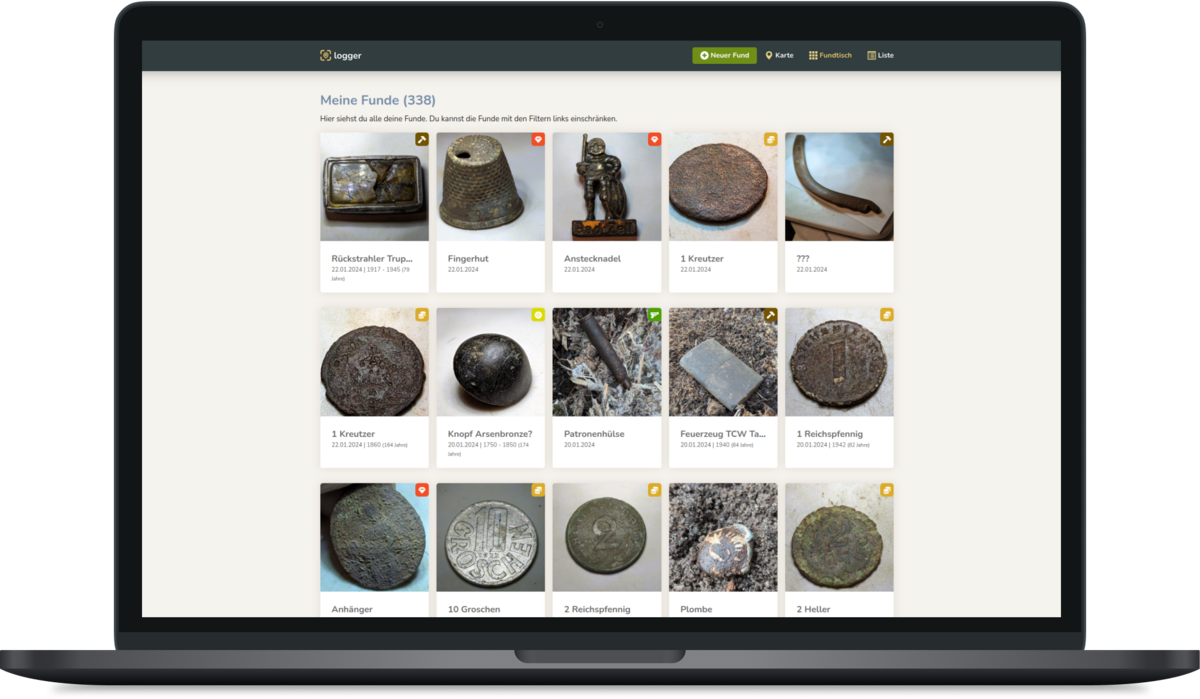This screenshot has height=699, width=1200.
Task: Click the Meine Funde (338) heading
Action: tap(377, 101)
